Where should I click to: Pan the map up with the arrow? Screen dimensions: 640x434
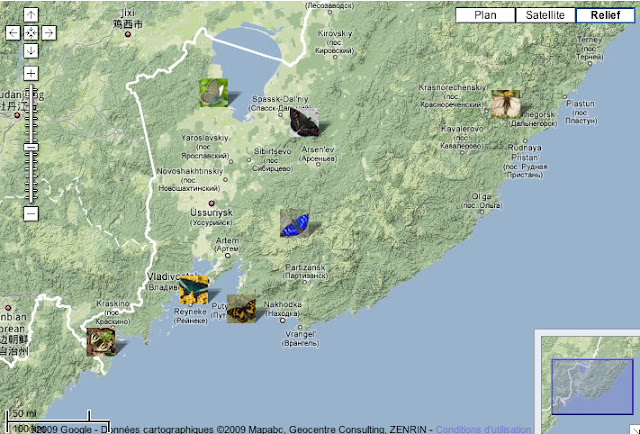(x=31, y=15)
